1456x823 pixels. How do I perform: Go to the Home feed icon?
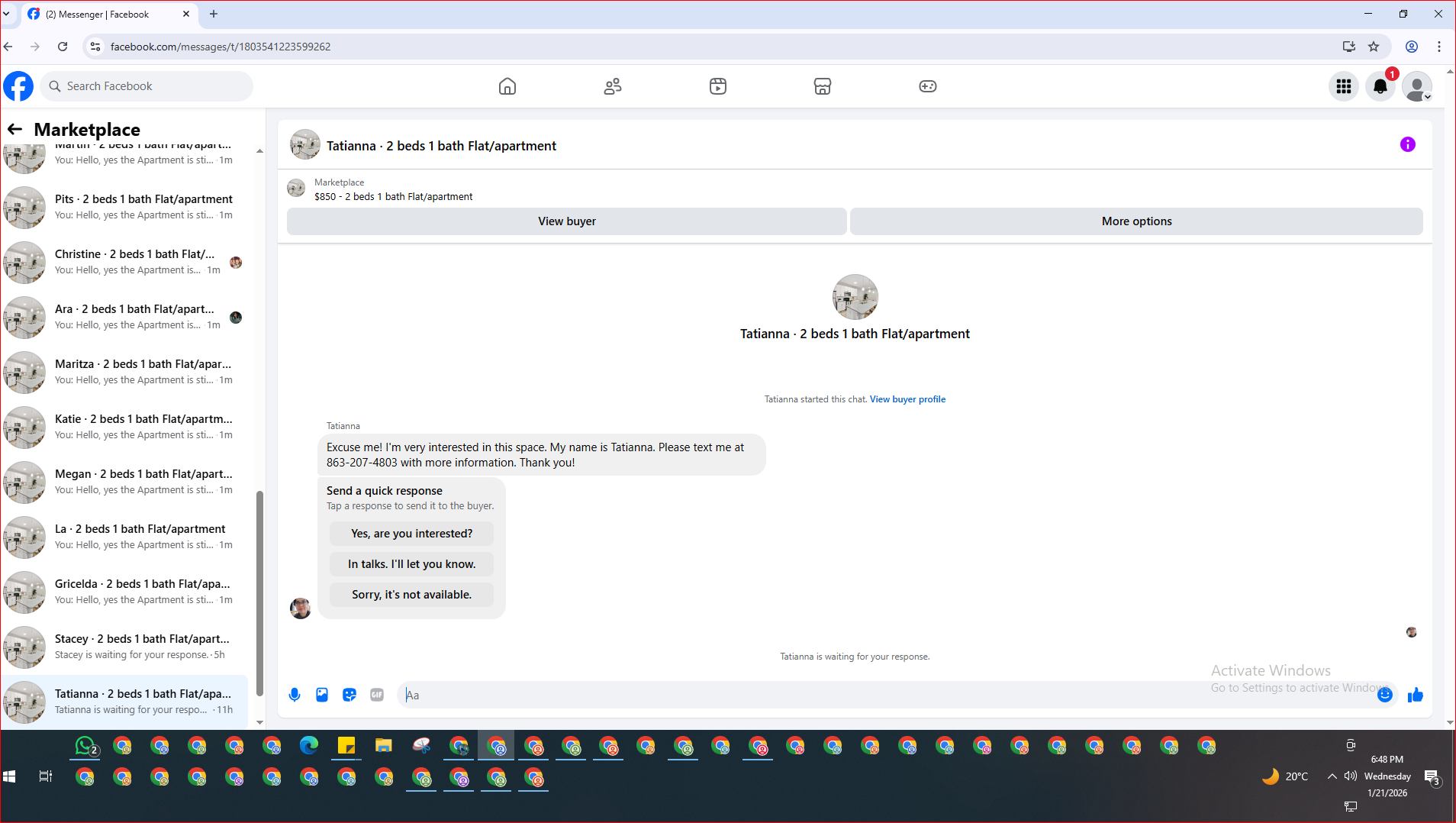(507, 86)
